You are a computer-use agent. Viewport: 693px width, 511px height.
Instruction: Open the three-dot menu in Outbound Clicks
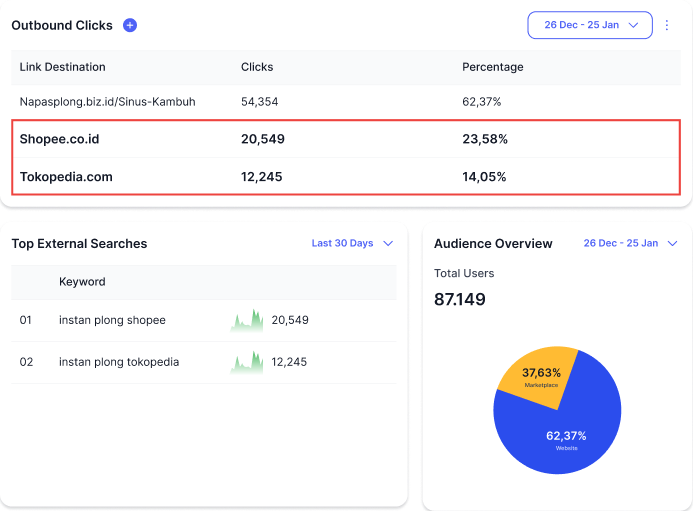[x=667, y=25]
